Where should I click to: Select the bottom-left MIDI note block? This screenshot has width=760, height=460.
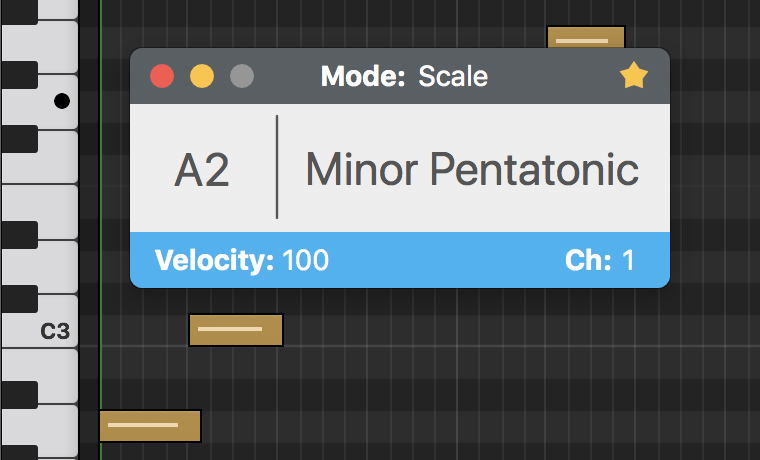click(x=150, y=425)
